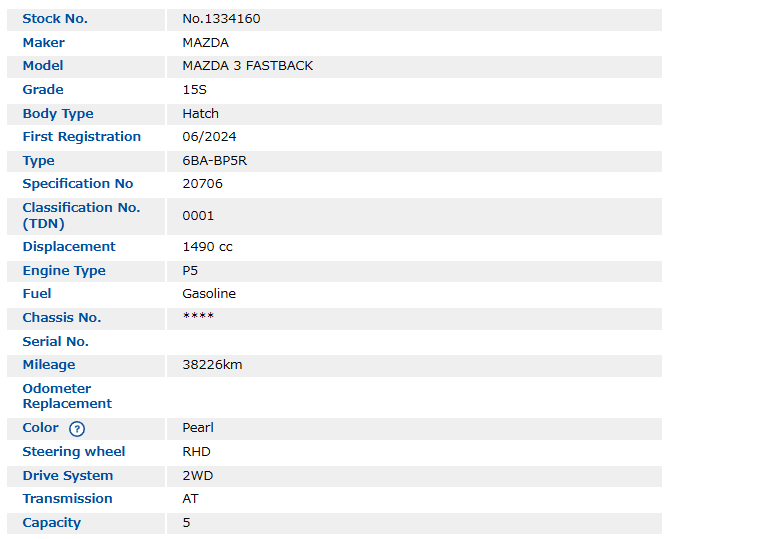Click the Grade value 15S
The image size is (764, 539).
click(194, 90)
